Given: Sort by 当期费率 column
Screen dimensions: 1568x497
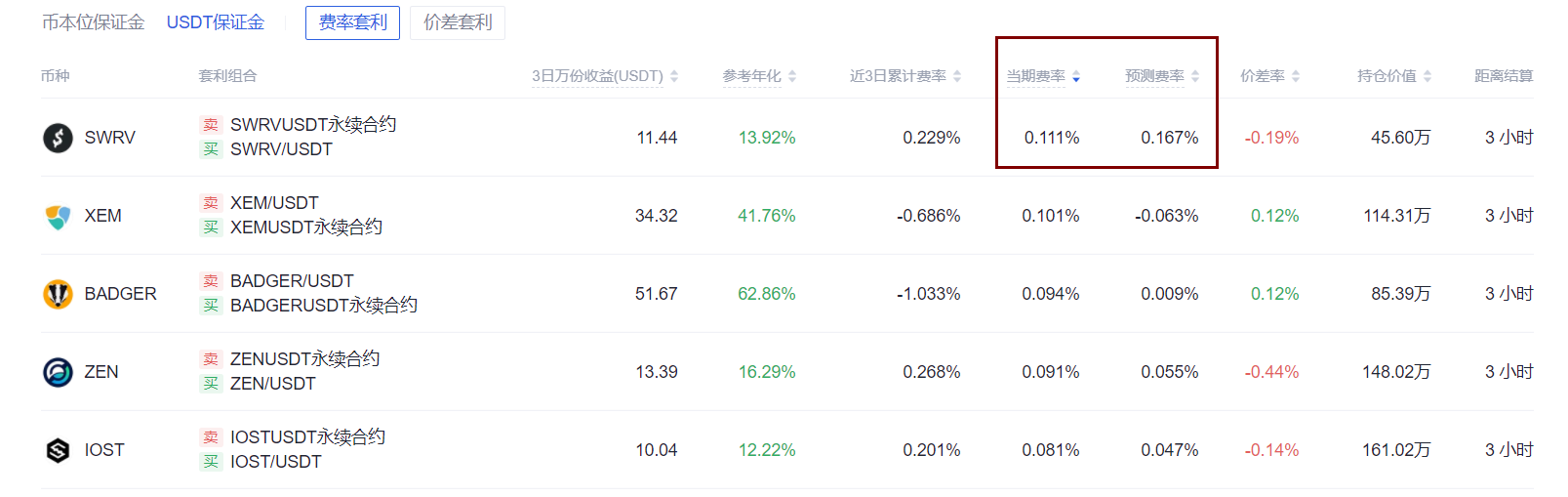Looking at the screenshot, I should [1043, 76].
